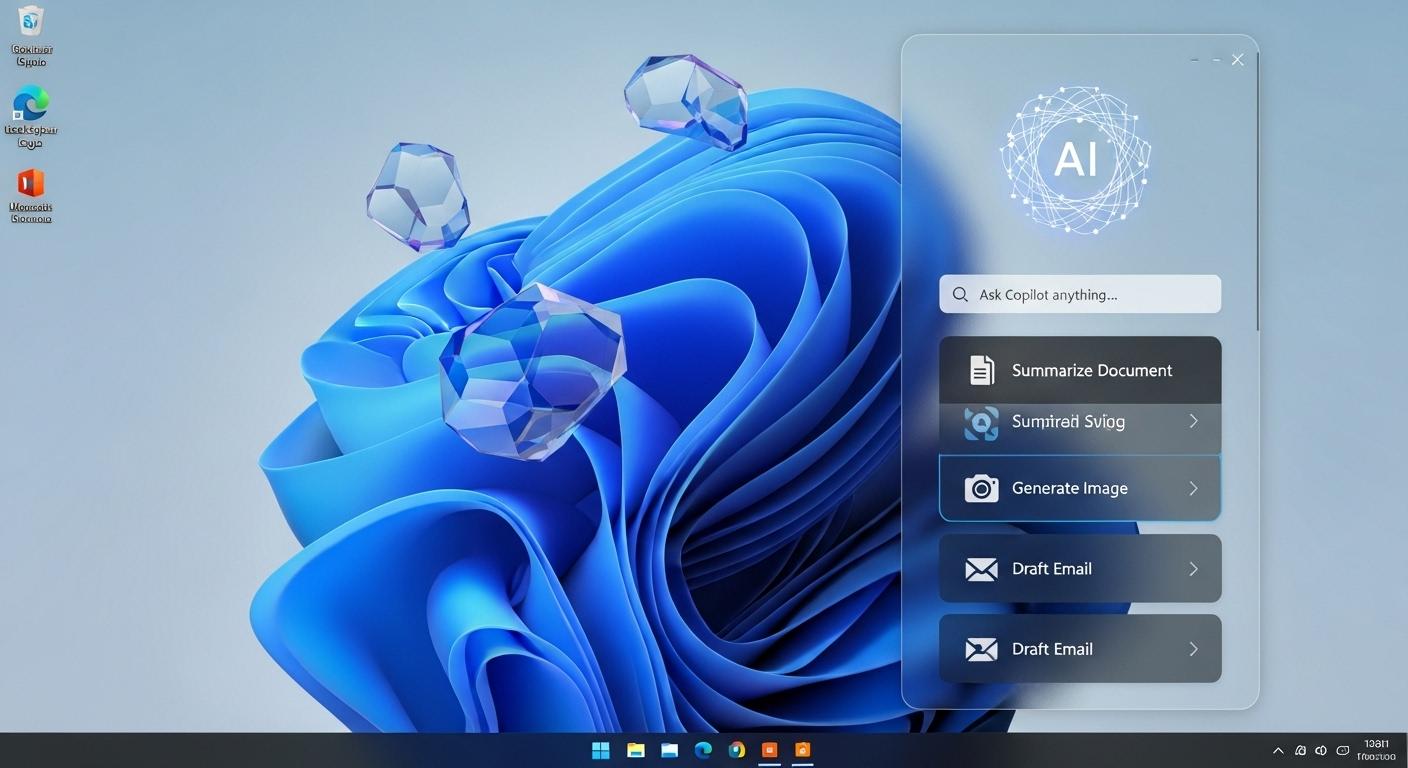1408x768 pixels.
Task: Launch Chrome from the taskbar
Action: coord(737,749)
